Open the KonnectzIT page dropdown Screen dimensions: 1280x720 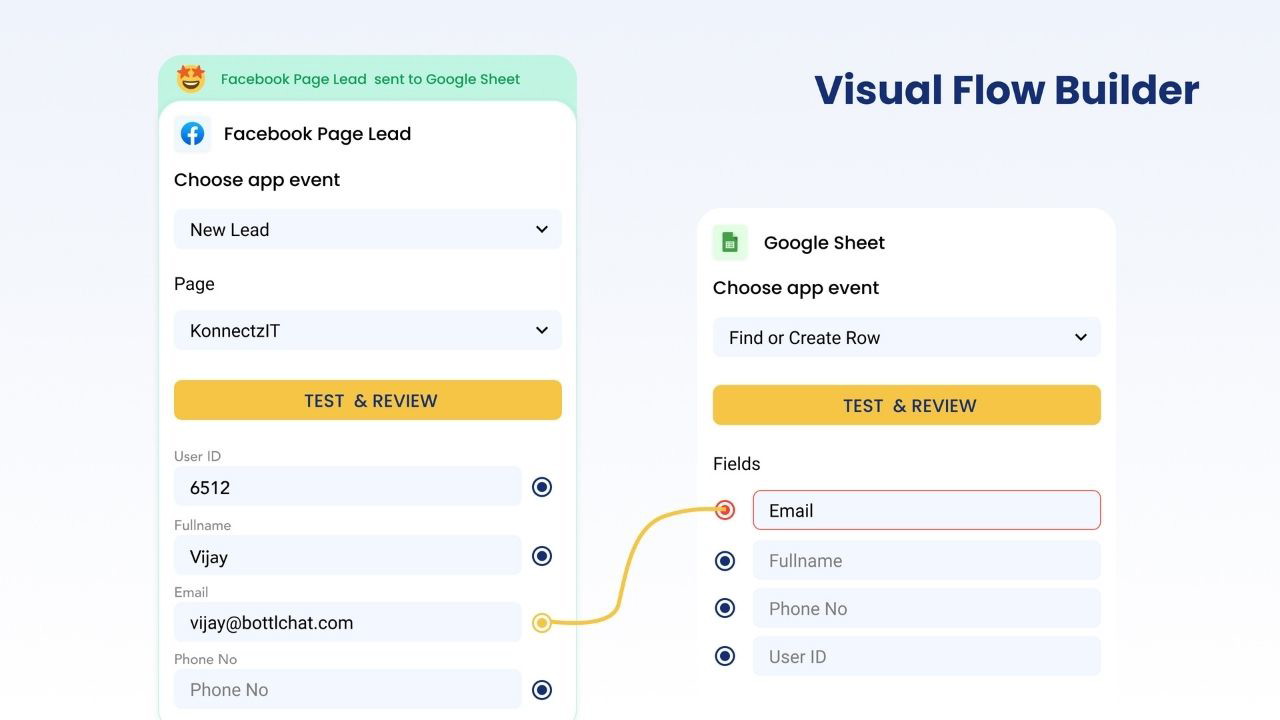[x=368, y=330]
